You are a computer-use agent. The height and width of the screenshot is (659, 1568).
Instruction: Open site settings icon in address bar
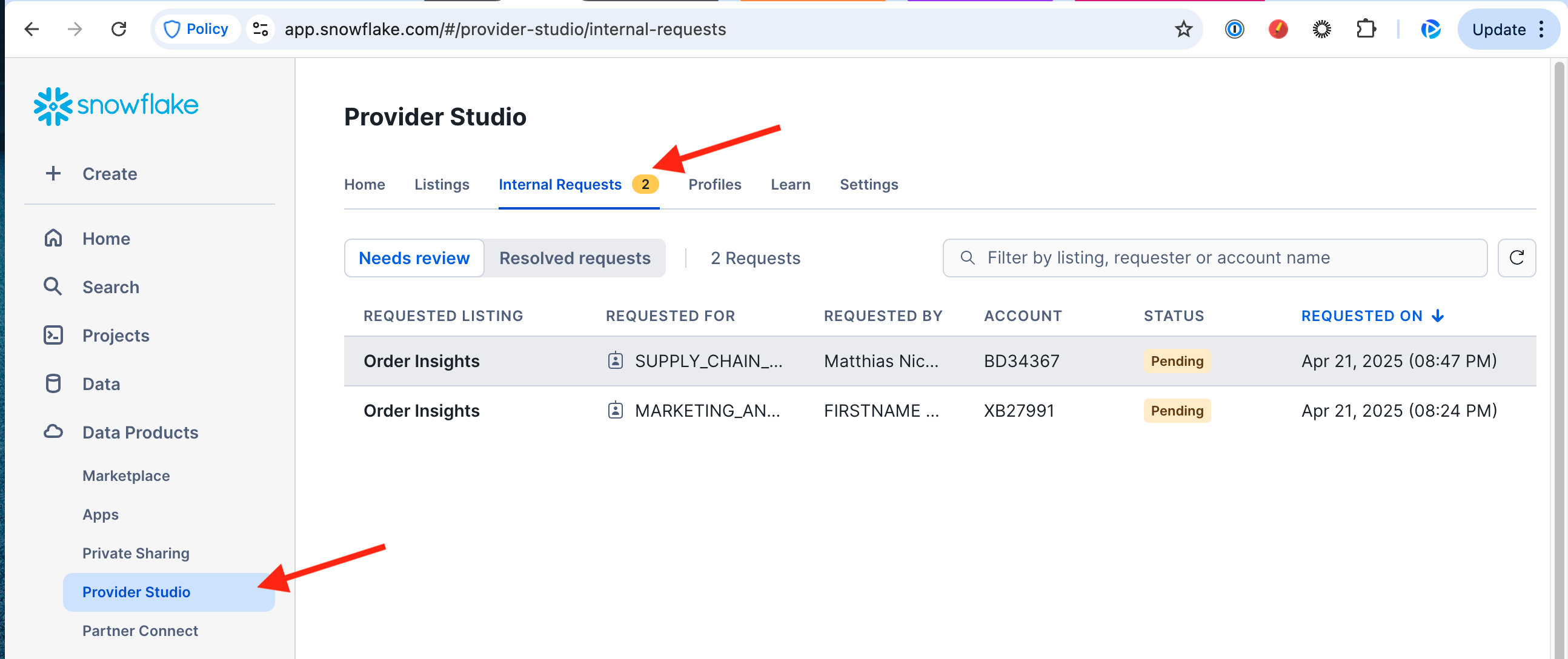(261, 29)
